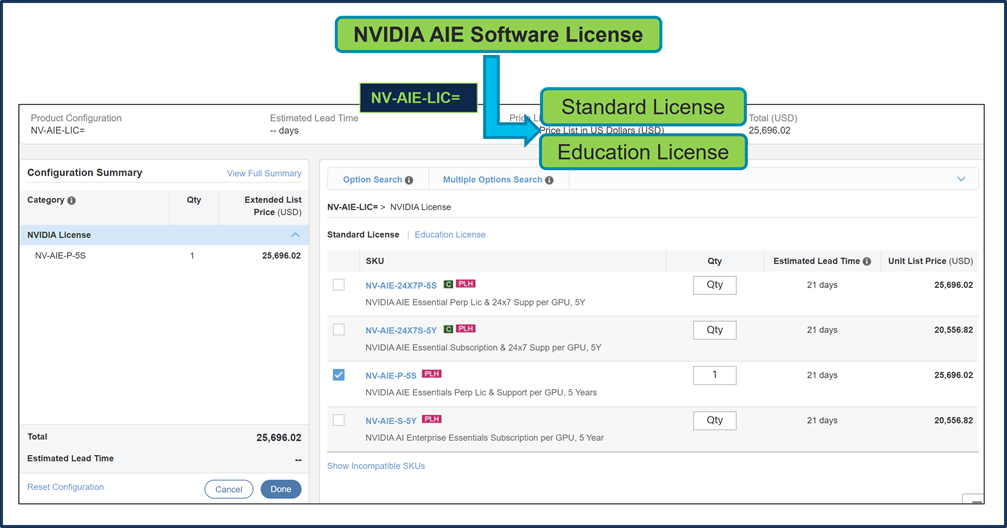
Task: Open NV-AIE-S-5Y SKU link
Action: (390, 421)
